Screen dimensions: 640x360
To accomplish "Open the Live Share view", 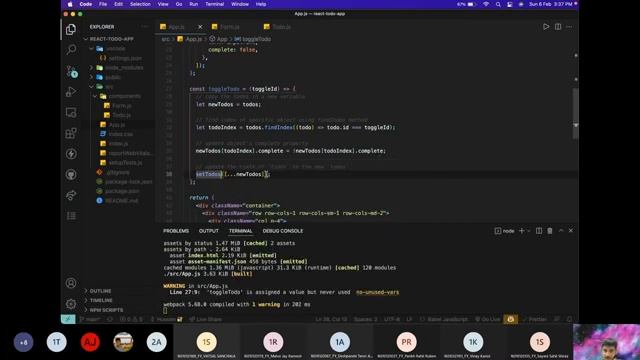I will pyautogui.click(x=71, y=196).
